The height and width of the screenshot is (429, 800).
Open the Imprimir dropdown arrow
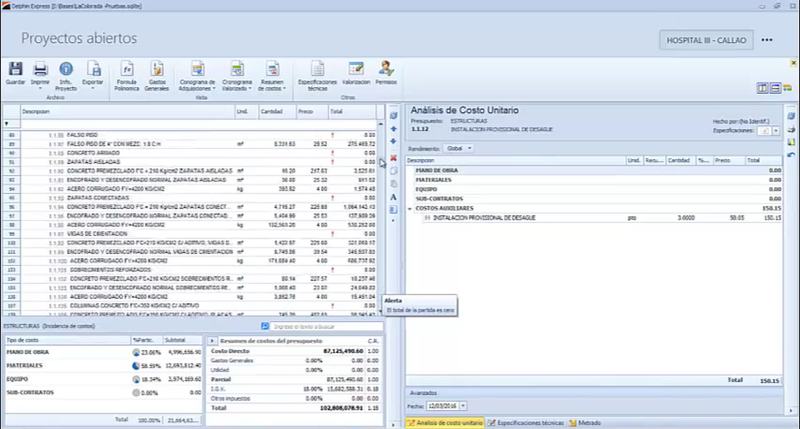tap(40, 89)
